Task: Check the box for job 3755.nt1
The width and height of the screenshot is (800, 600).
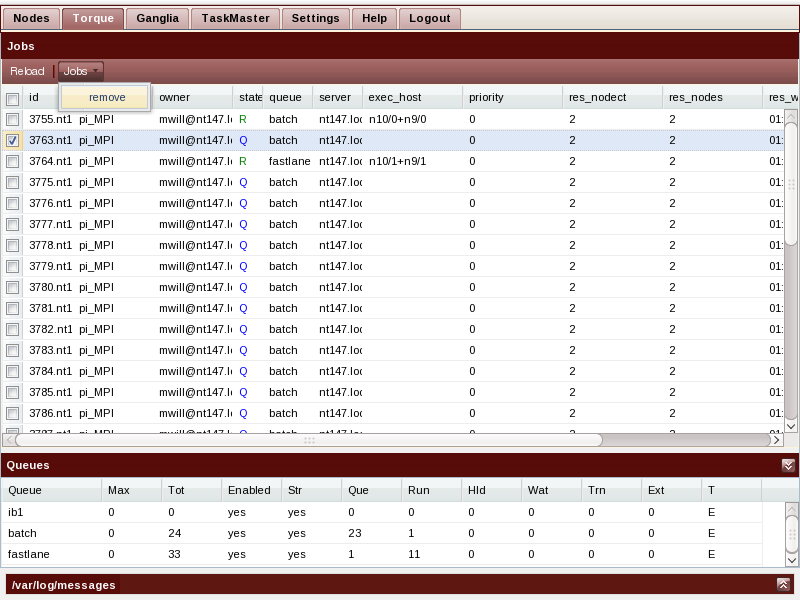Action: pos(13,119)
